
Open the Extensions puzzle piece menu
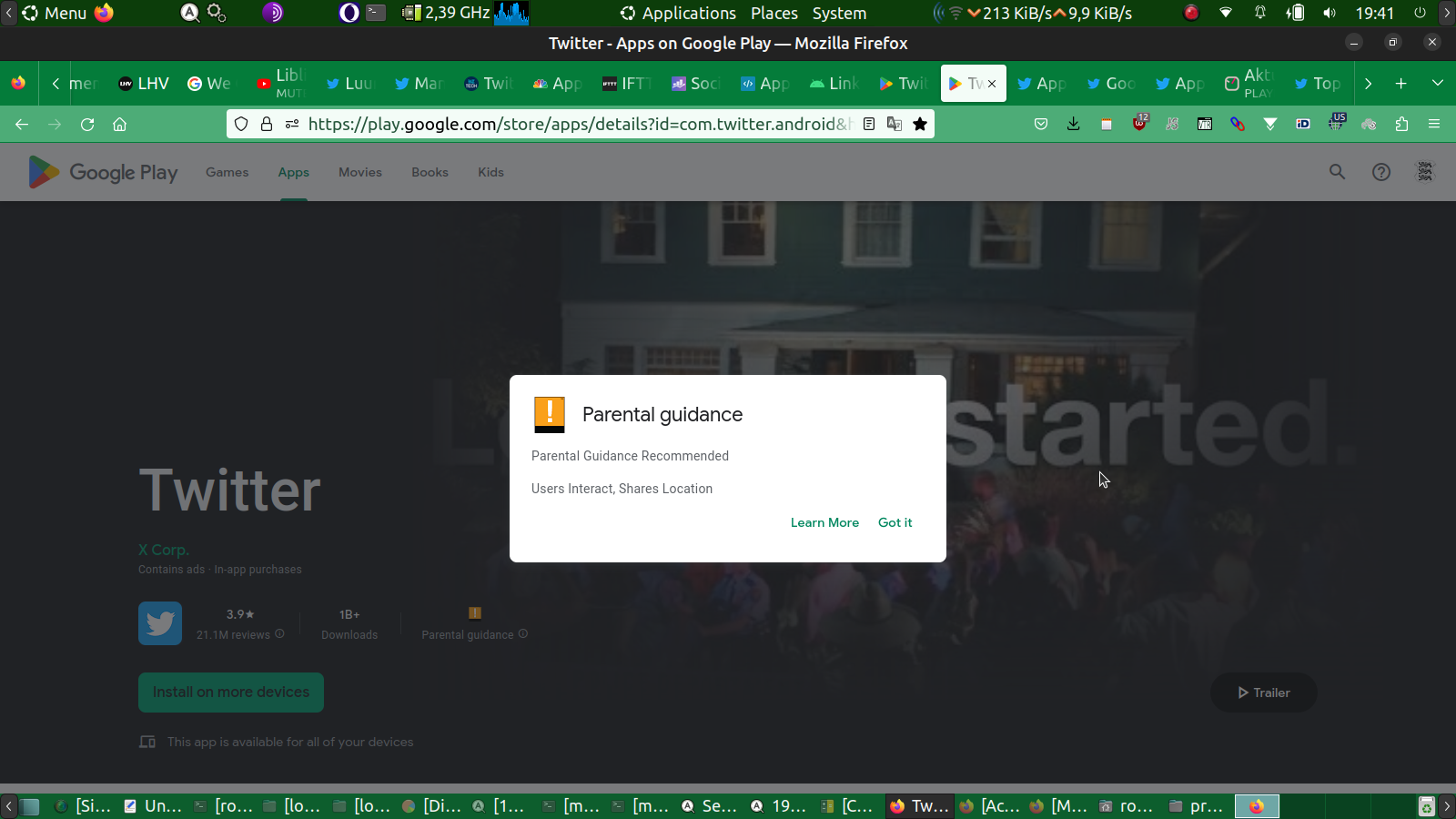(x=1401, y=124)
